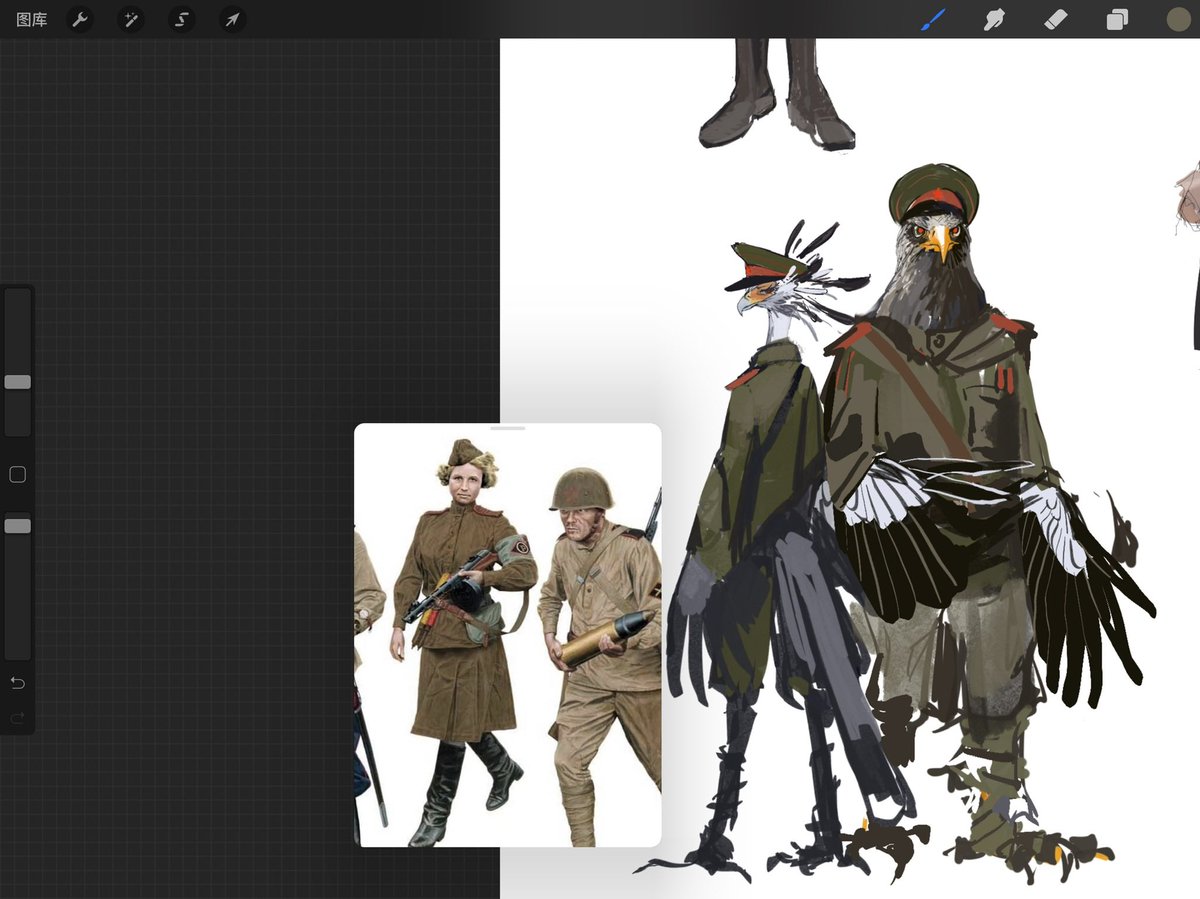The image size is (1200, 899).
Task: Open the active color picker circle
Action: 1179,19
